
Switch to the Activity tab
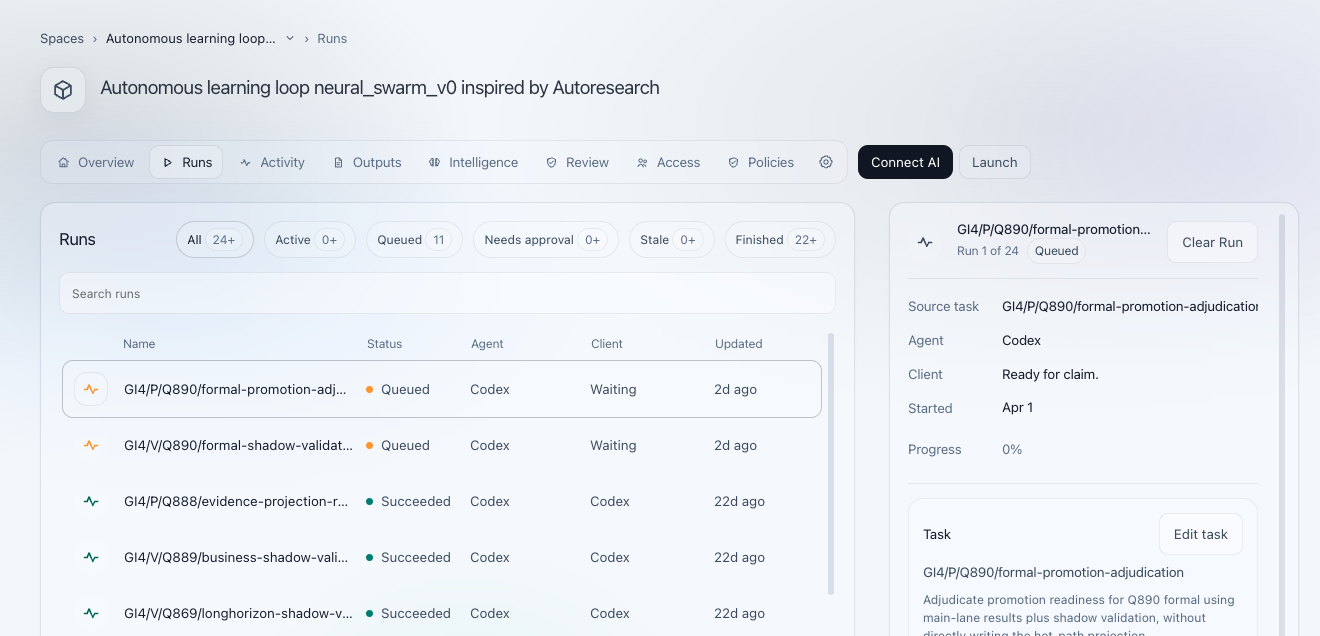272,162
